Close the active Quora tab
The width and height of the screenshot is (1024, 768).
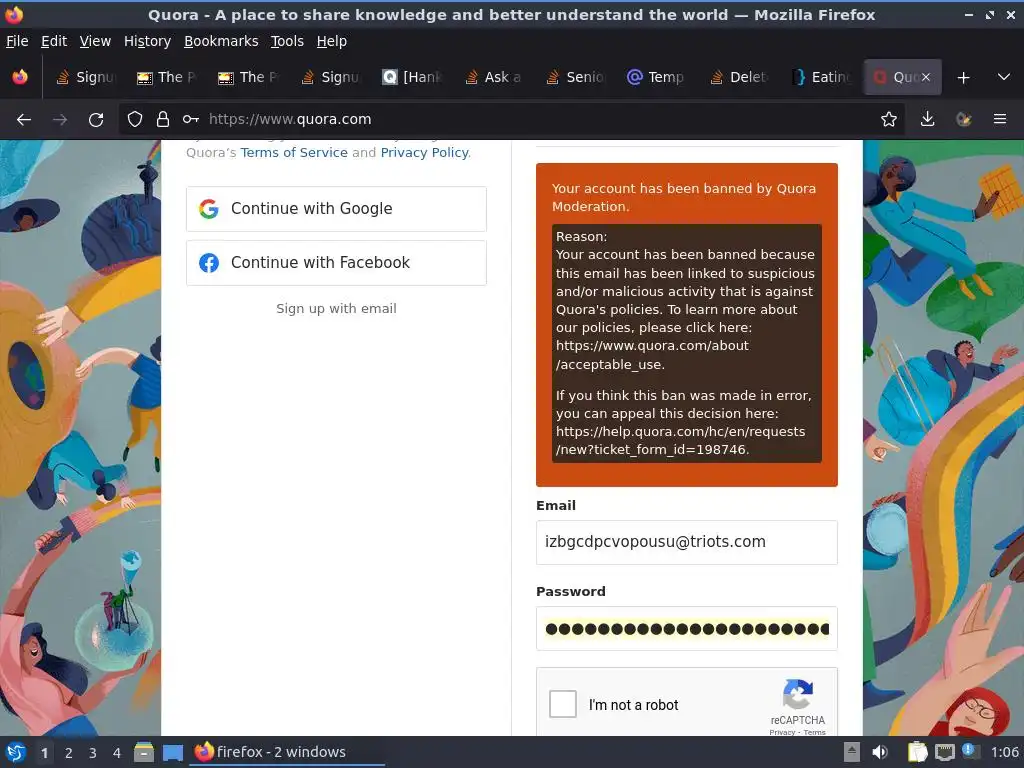(x=925, y=77)
